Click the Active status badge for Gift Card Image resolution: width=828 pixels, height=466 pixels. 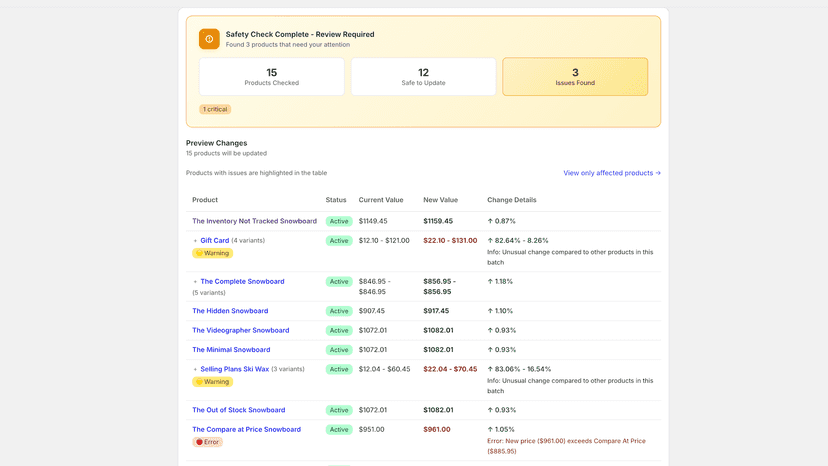339,241
